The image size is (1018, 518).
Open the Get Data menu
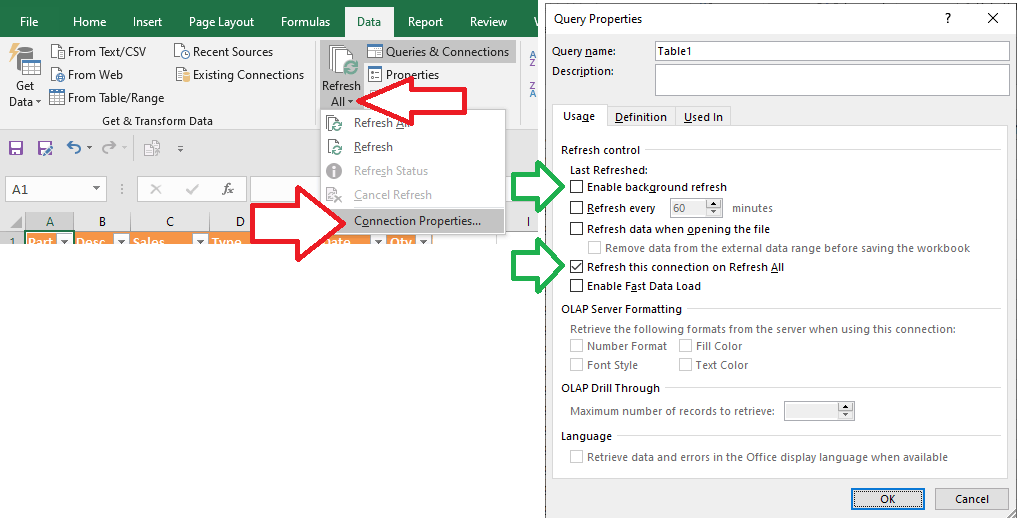click(x=25, y=77)
